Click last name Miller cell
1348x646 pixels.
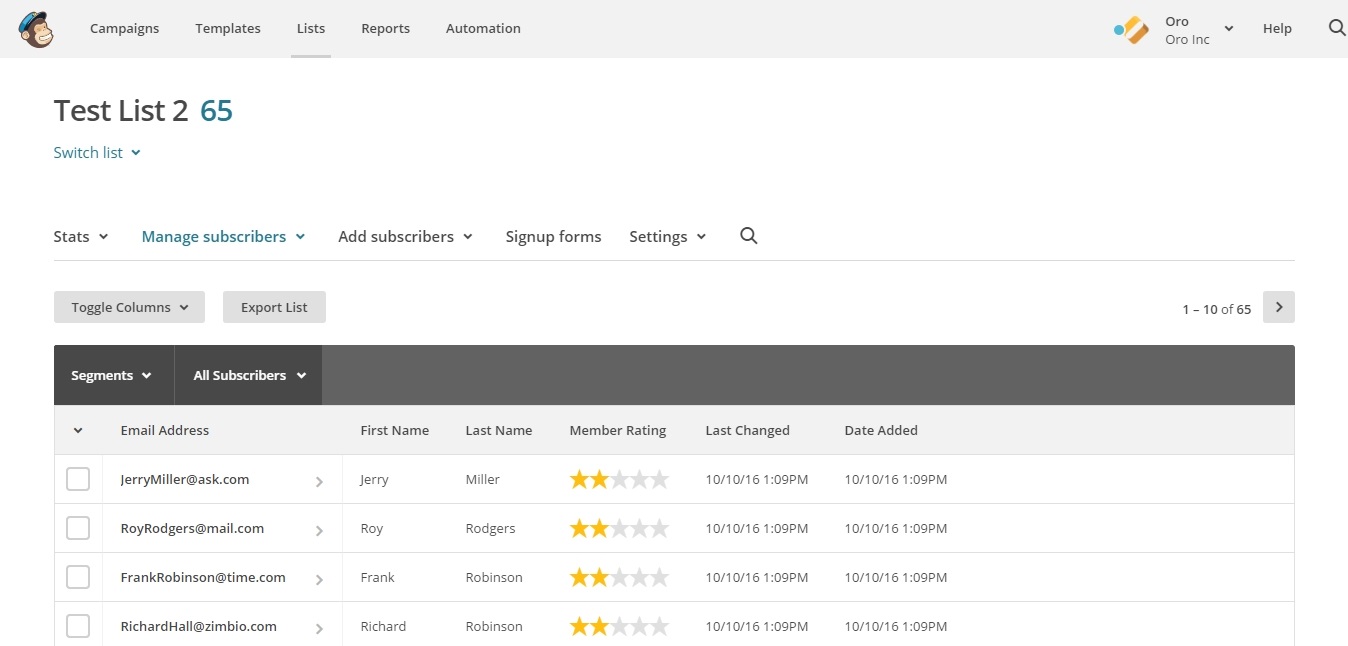point(482,479)
